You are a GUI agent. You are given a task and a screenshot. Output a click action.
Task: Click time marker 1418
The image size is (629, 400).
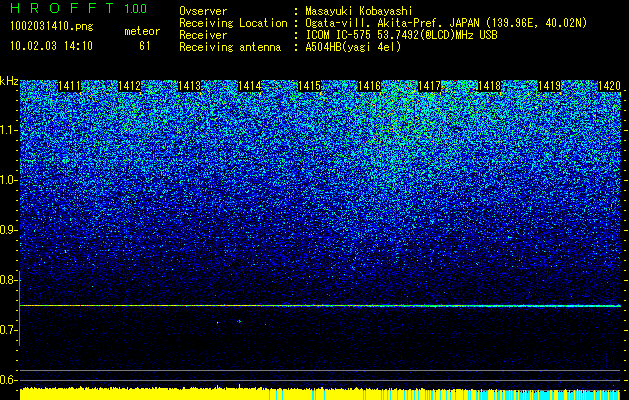(x=489, y=86)
